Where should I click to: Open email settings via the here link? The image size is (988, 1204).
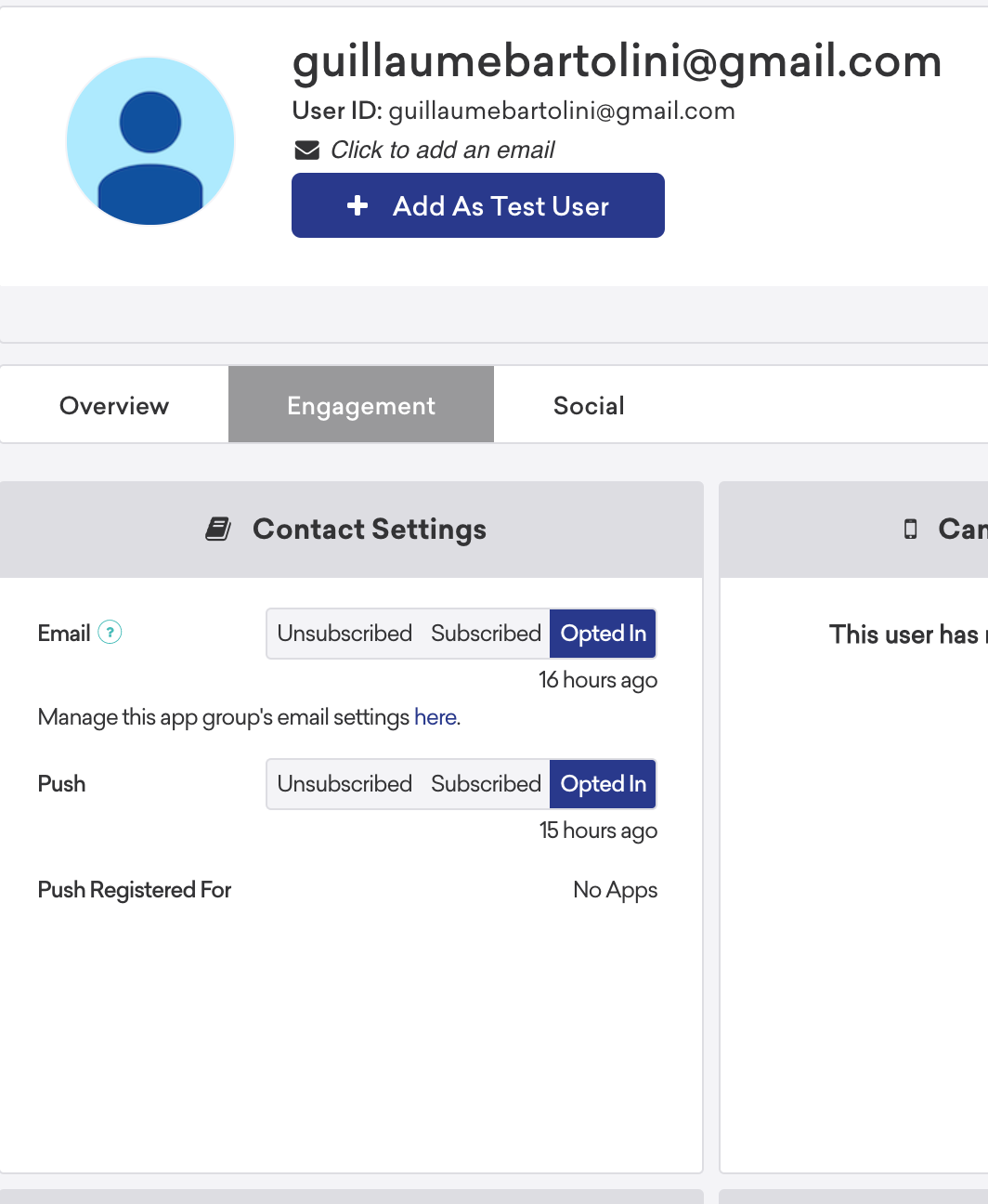[435, 716]
